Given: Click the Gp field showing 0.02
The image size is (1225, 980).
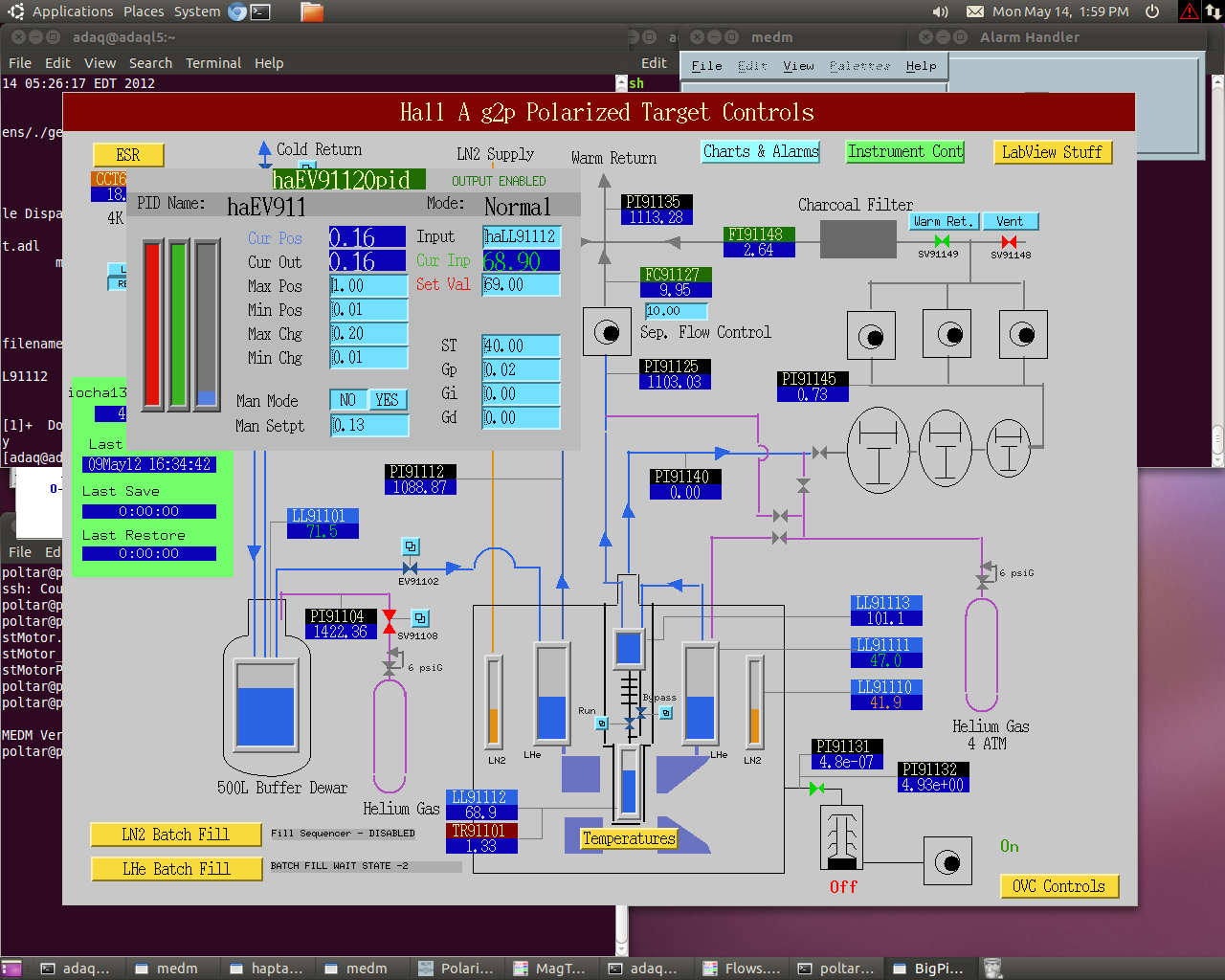Looking at the screenshot, I should click(521, 369).
